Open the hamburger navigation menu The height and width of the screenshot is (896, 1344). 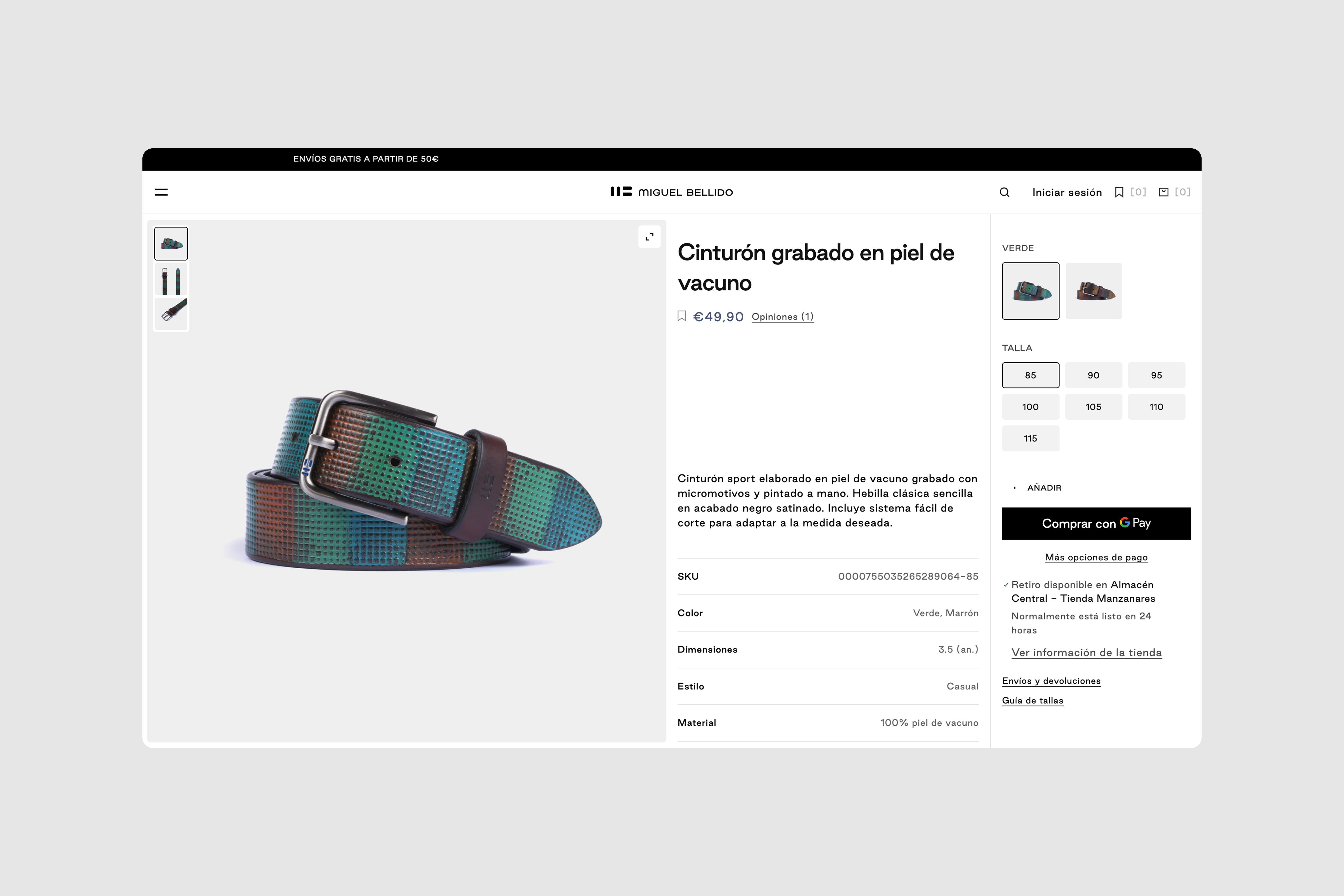pos(161,192)
